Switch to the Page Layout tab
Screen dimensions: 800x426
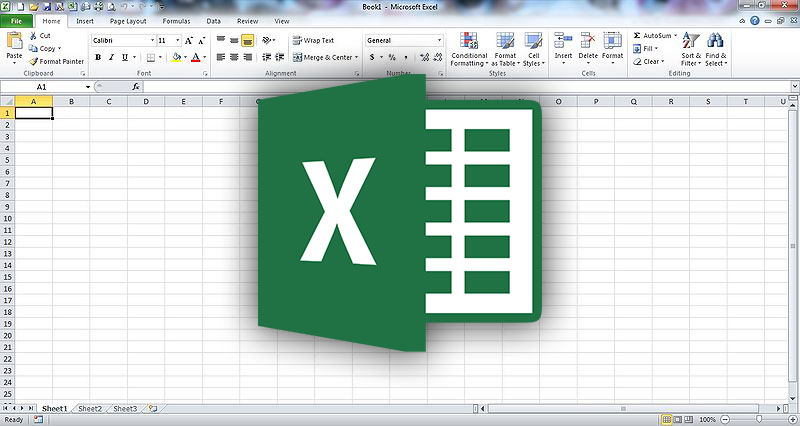(x=128, y=21)
